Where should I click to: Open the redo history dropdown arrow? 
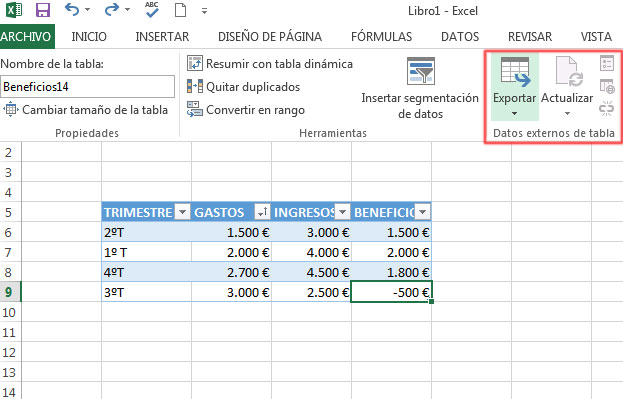click(127, 10)
